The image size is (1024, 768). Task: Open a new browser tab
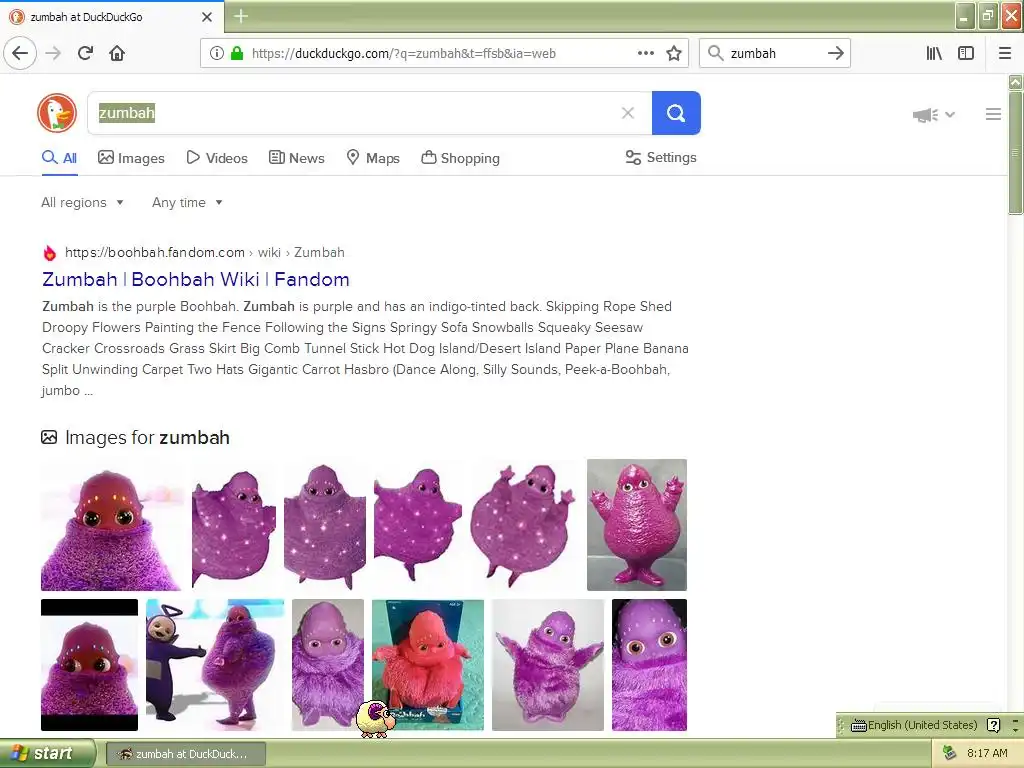coord(241,16)
